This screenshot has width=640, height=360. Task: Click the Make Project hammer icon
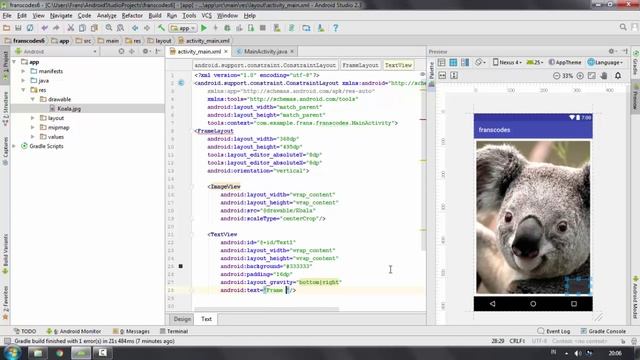pyautogui.click(x=161, y=28)
